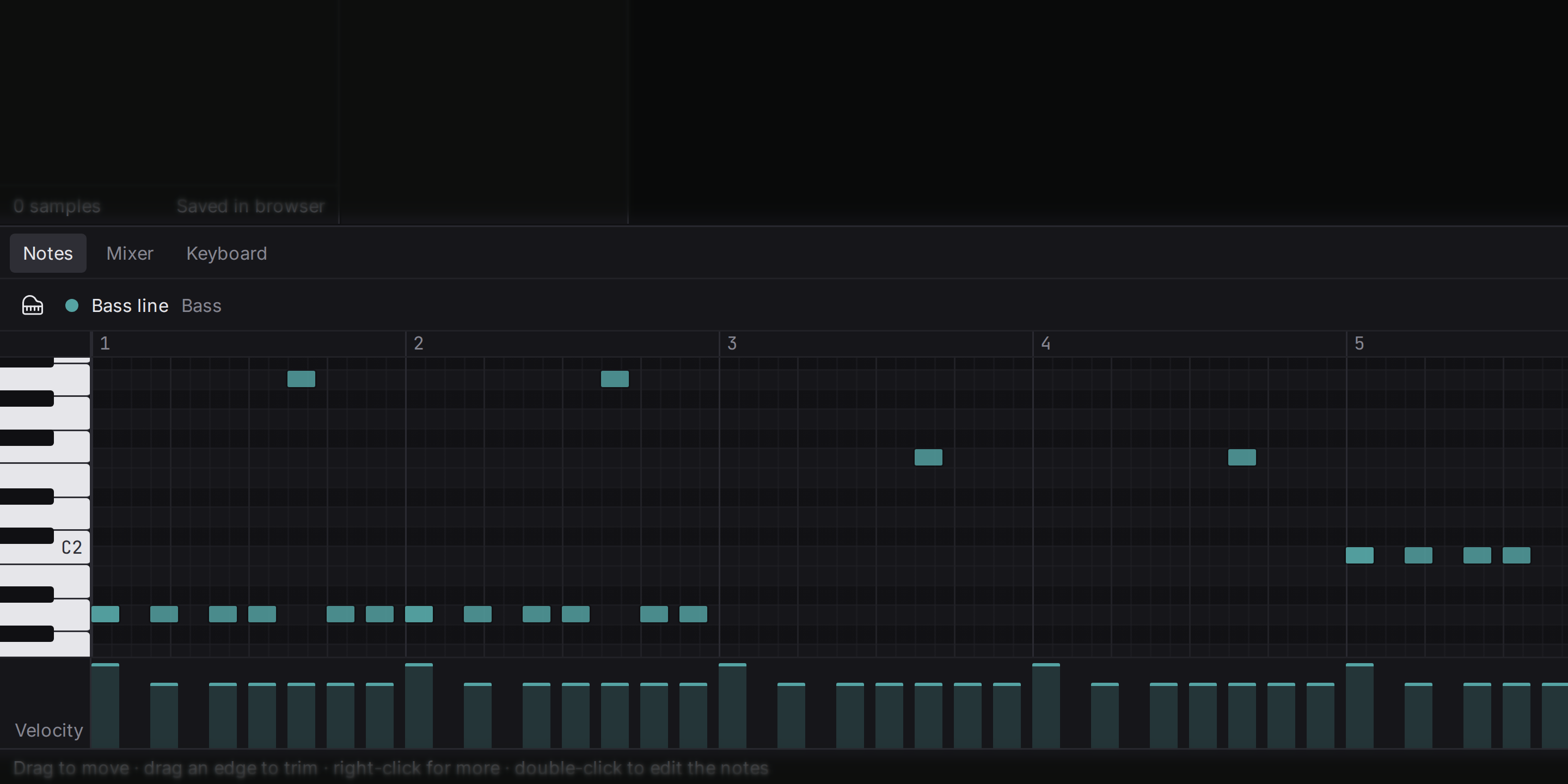Click bar 1 marker in the ruler
The height and width of the screenshot is (784, 1568).
(105, 344)
